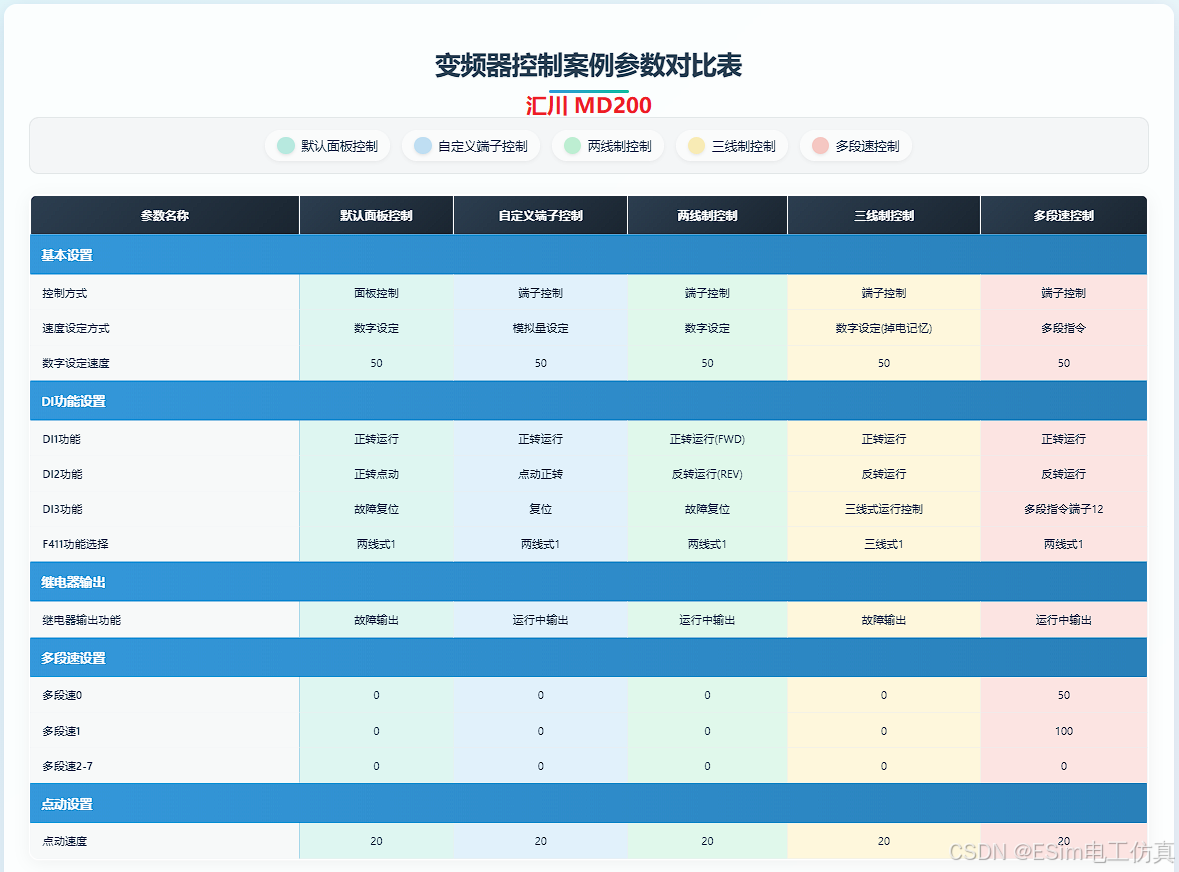
Task: Click 故障输出 in the 默认面板控制 column
Action: point(377,620)
